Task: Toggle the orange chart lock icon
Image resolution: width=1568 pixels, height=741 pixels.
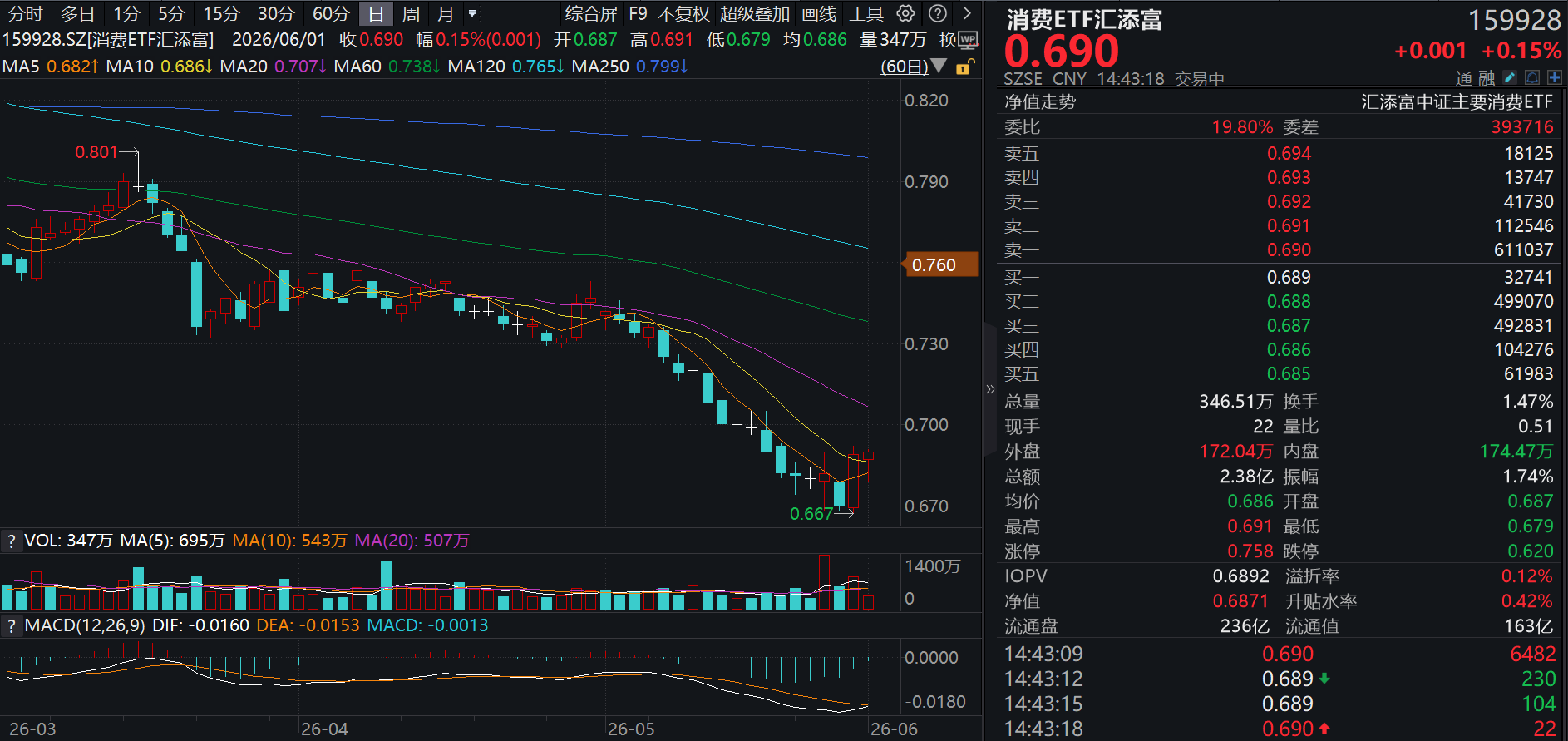Action: [964, 67]
